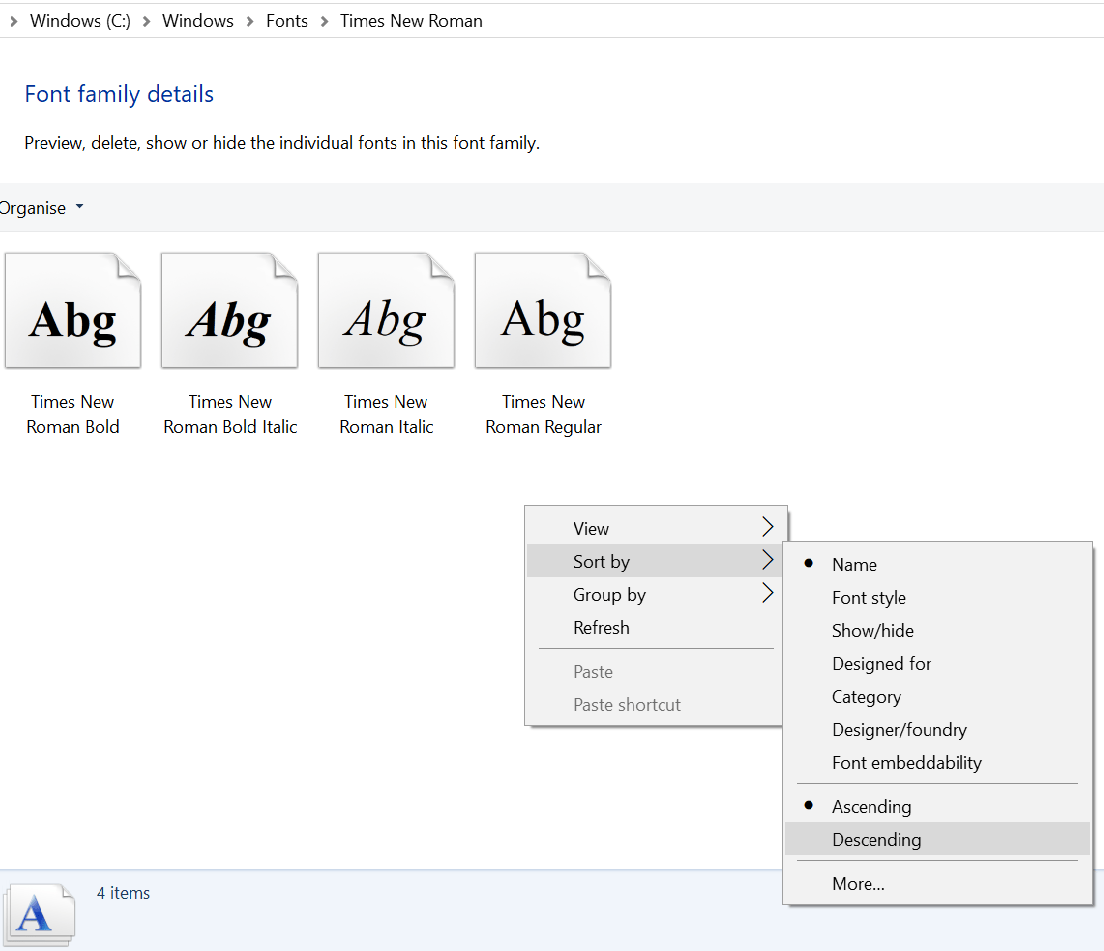Select the Times New Roman Bold Italic icon
1104x951 pixels.
click(x=230, y=311)
